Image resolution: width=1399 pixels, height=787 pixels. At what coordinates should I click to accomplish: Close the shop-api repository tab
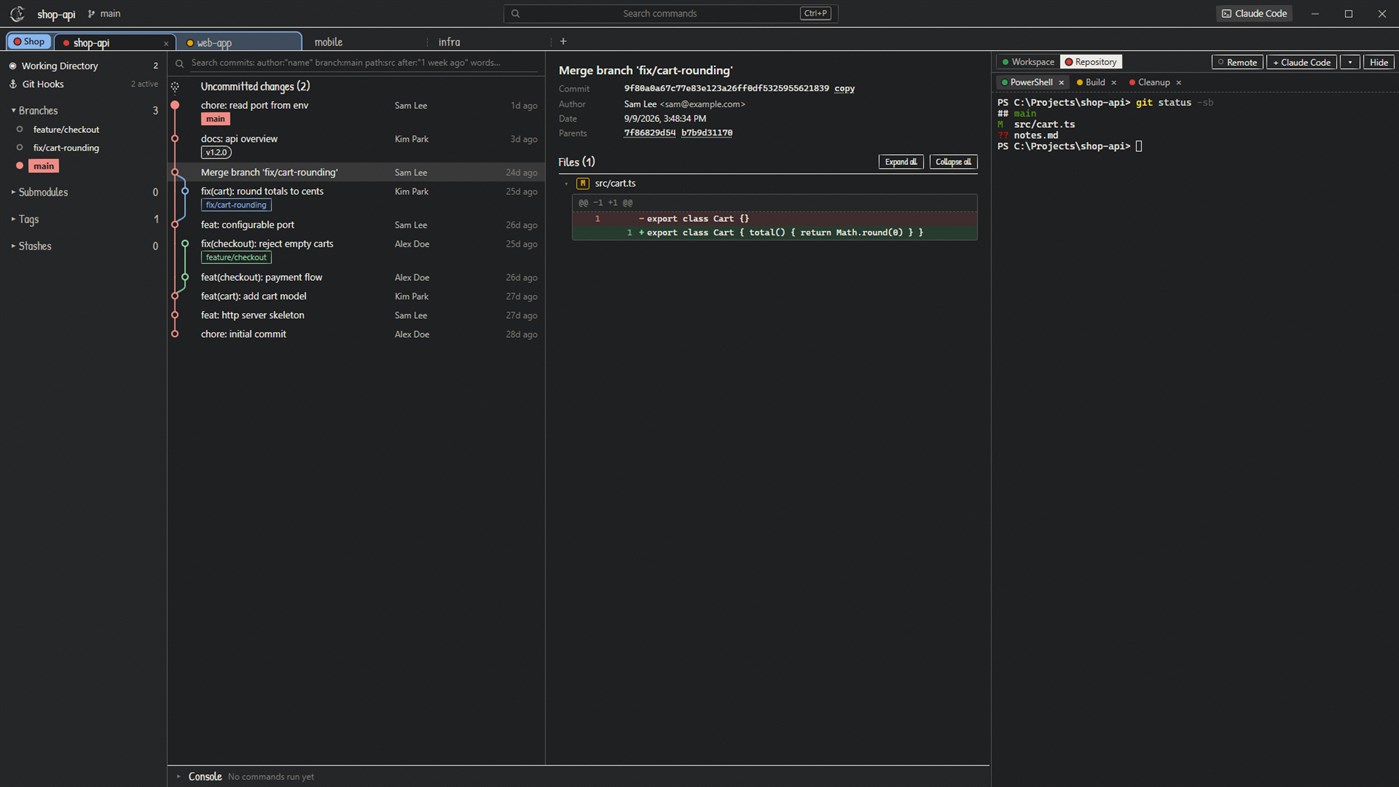166,43
